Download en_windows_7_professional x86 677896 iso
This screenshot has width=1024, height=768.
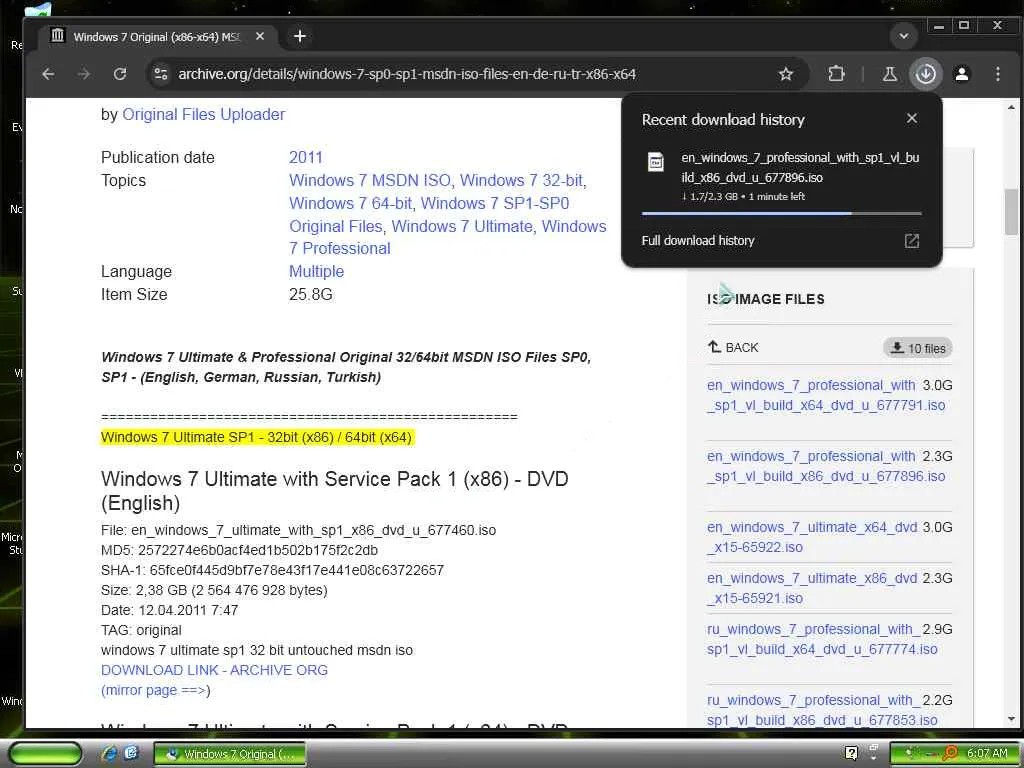click(x=825, y=466)
